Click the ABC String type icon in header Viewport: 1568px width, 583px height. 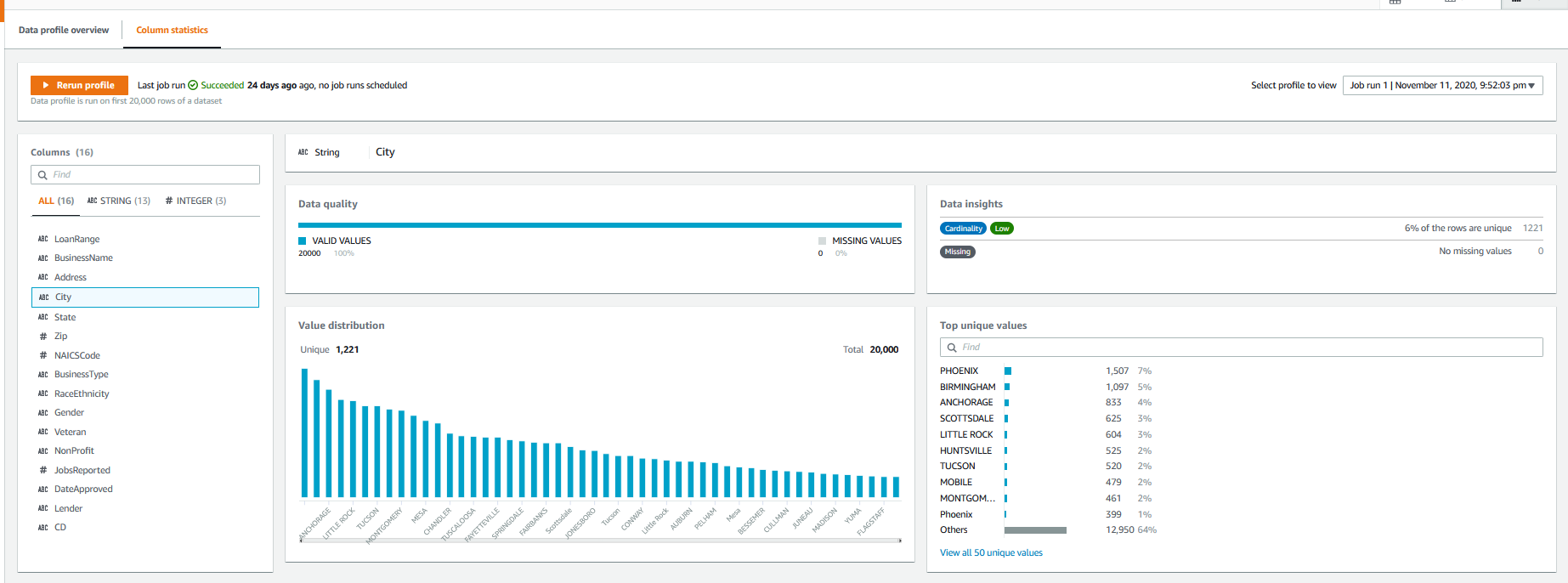303,152
